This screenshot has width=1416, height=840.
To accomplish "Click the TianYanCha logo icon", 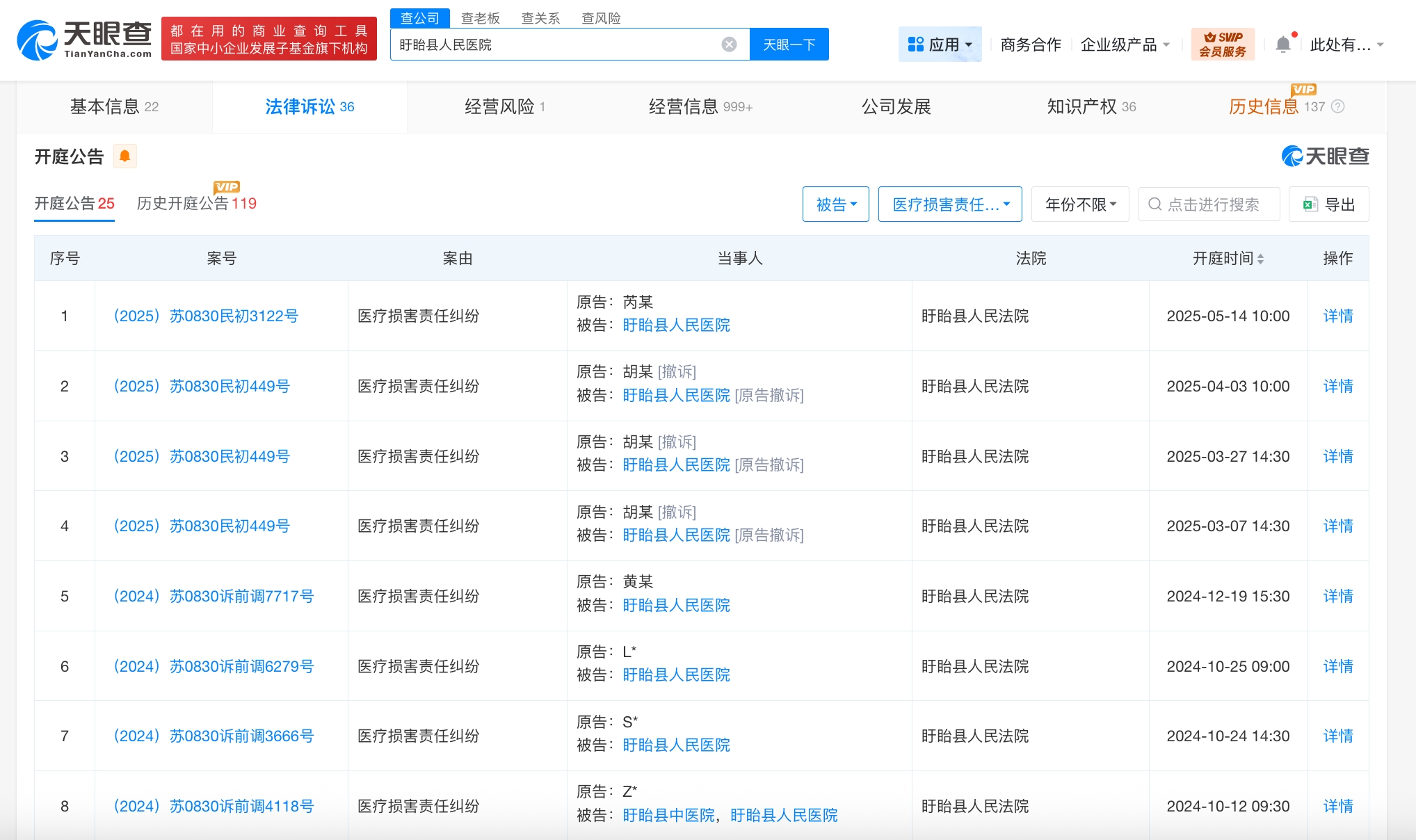I will (x=38, y=40).
